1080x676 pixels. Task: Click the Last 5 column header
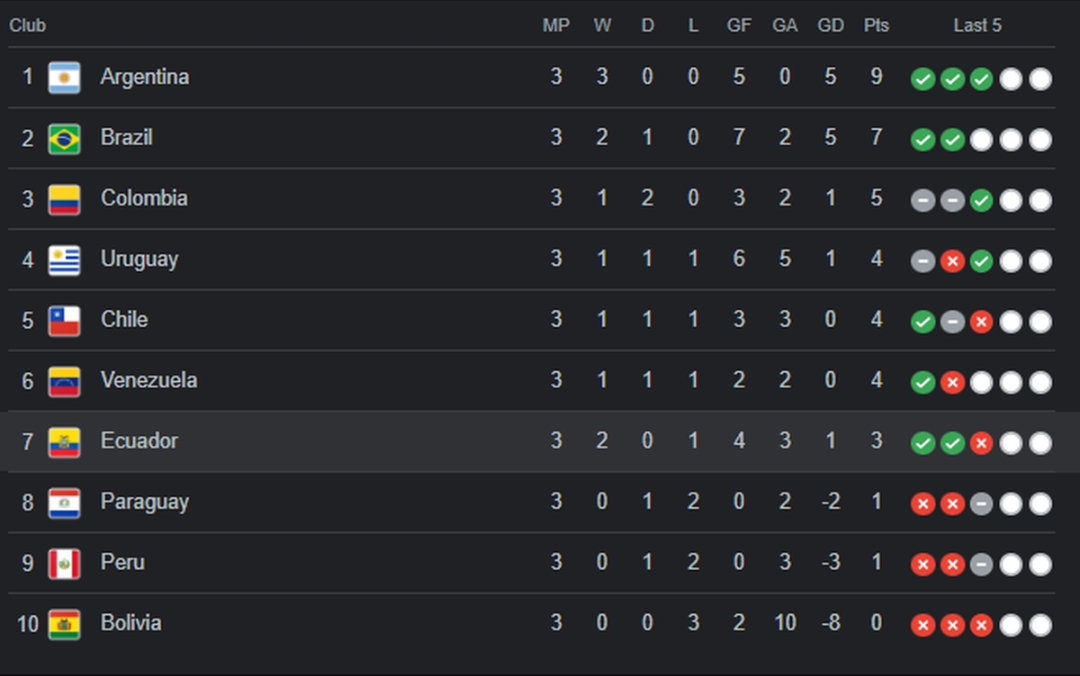(x=977, y=25)
